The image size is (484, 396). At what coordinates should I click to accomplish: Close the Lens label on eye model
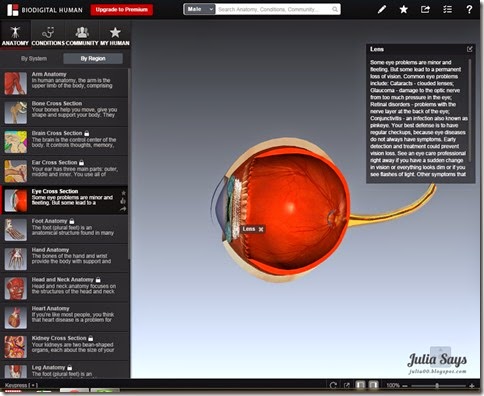(261, 229)
